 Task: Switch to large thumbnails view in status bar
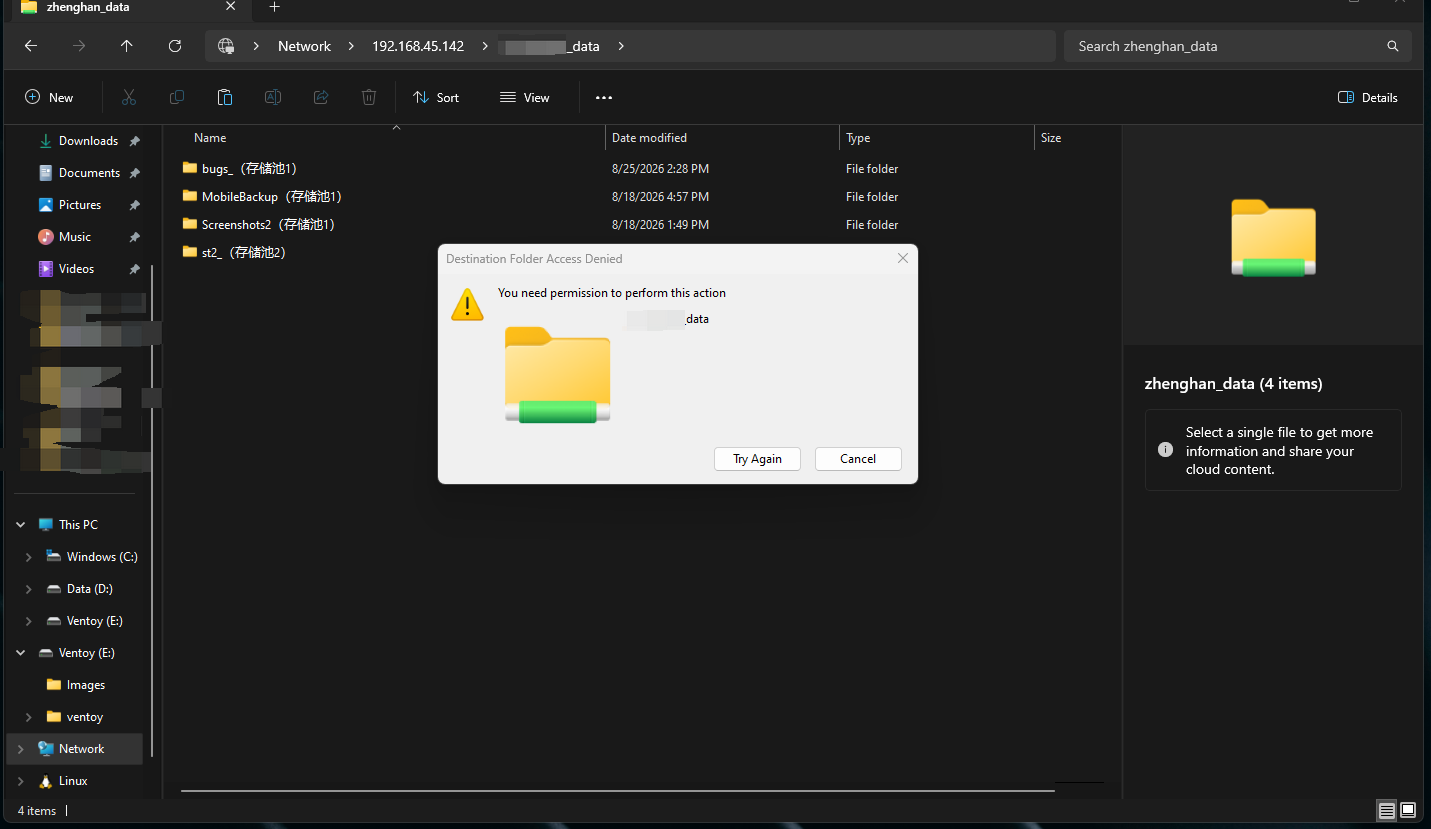(x=1408, y=810)
